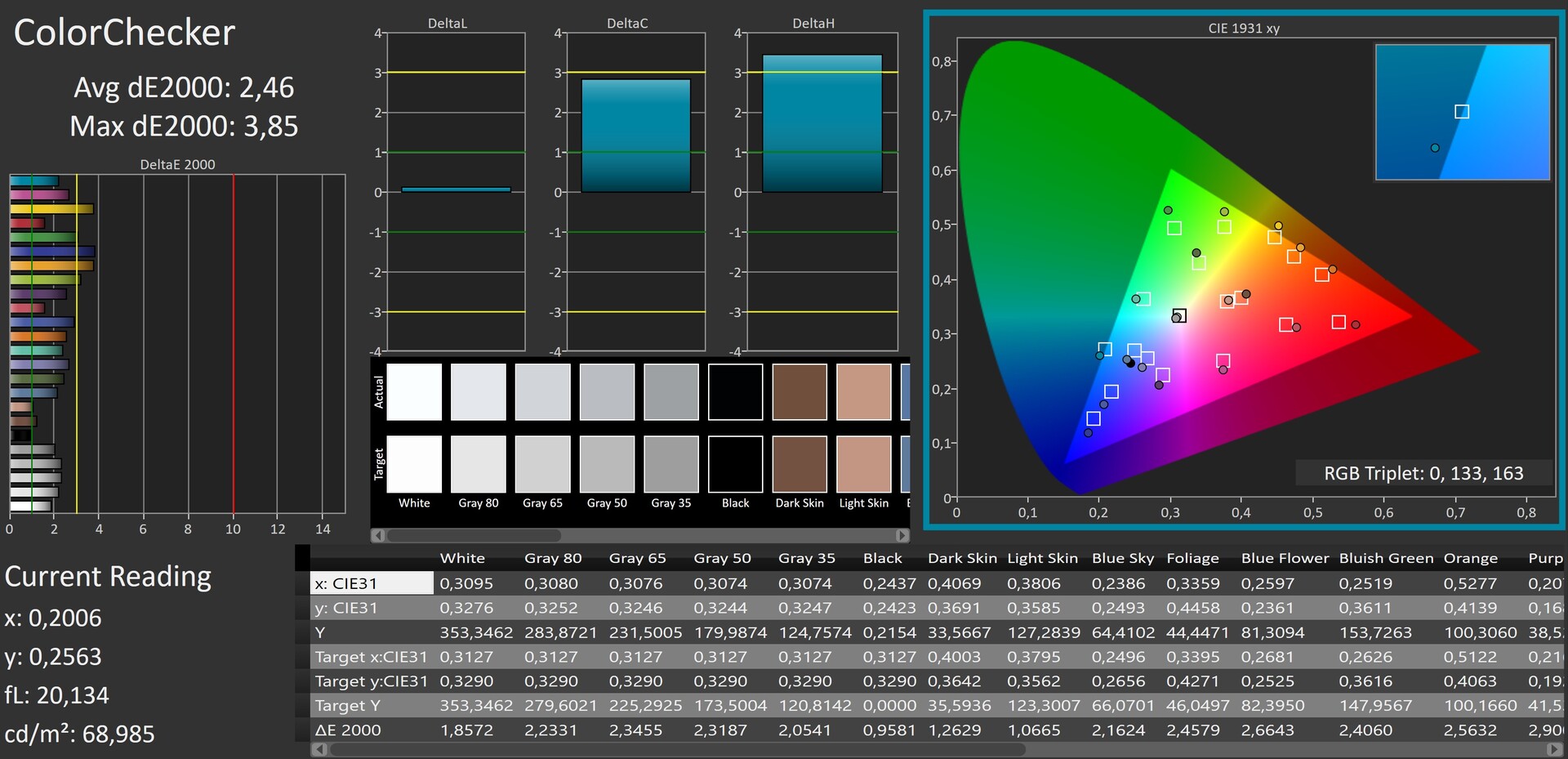Viewport: 1568px width, 759px height.
Task: Click the Blue Flower column header
Action: pyautogui.click(x=1285, y=558)
